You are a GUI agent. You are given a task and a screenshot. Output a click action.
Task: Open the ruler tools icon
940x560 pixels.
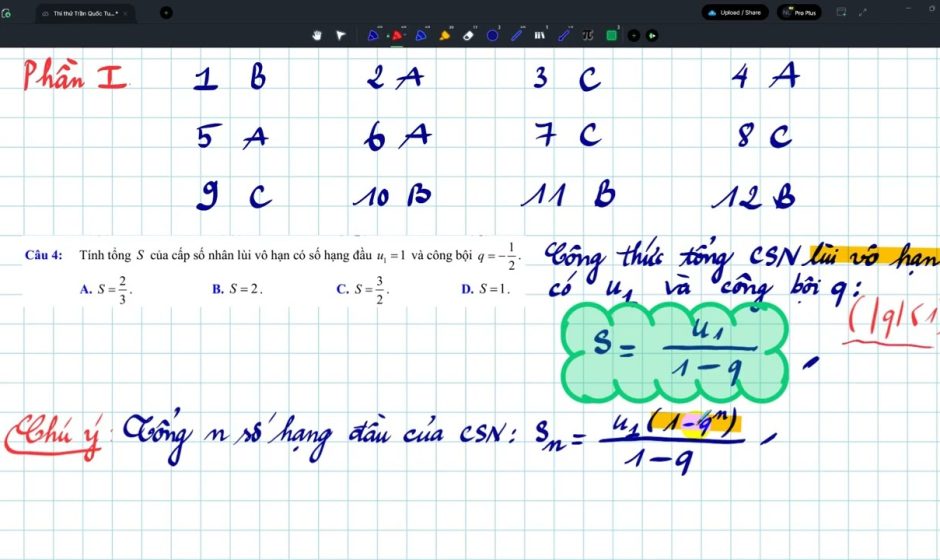(540, 35)
